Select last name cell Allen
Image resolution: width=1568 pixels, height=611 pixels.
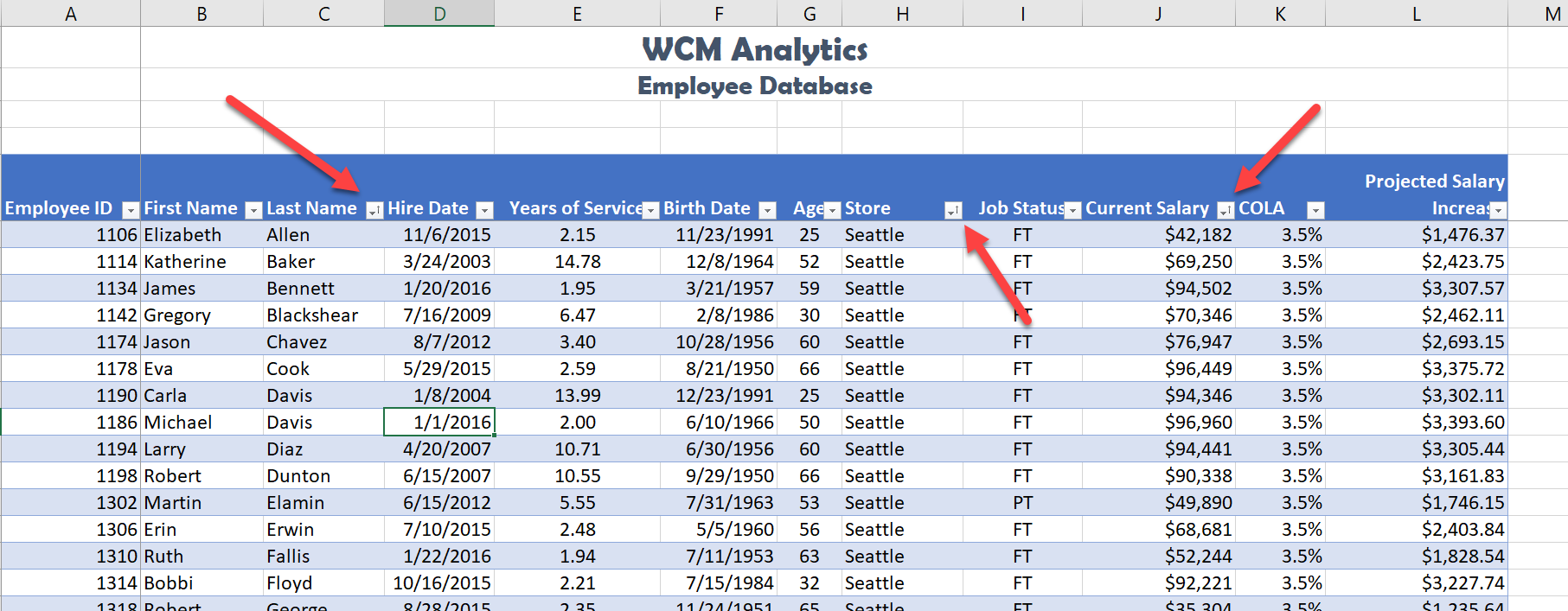(x=323, y=235)
